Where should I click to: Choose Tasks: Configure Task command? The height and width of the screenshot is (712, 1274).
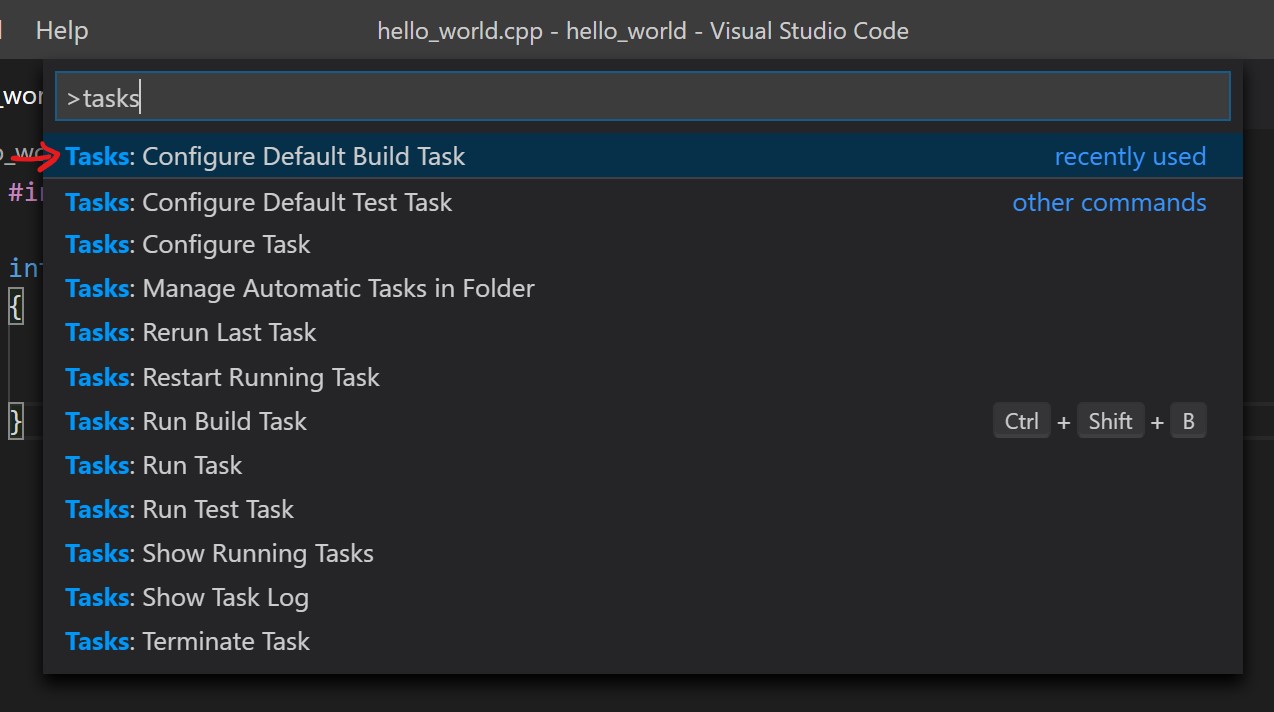pos(188,245)
